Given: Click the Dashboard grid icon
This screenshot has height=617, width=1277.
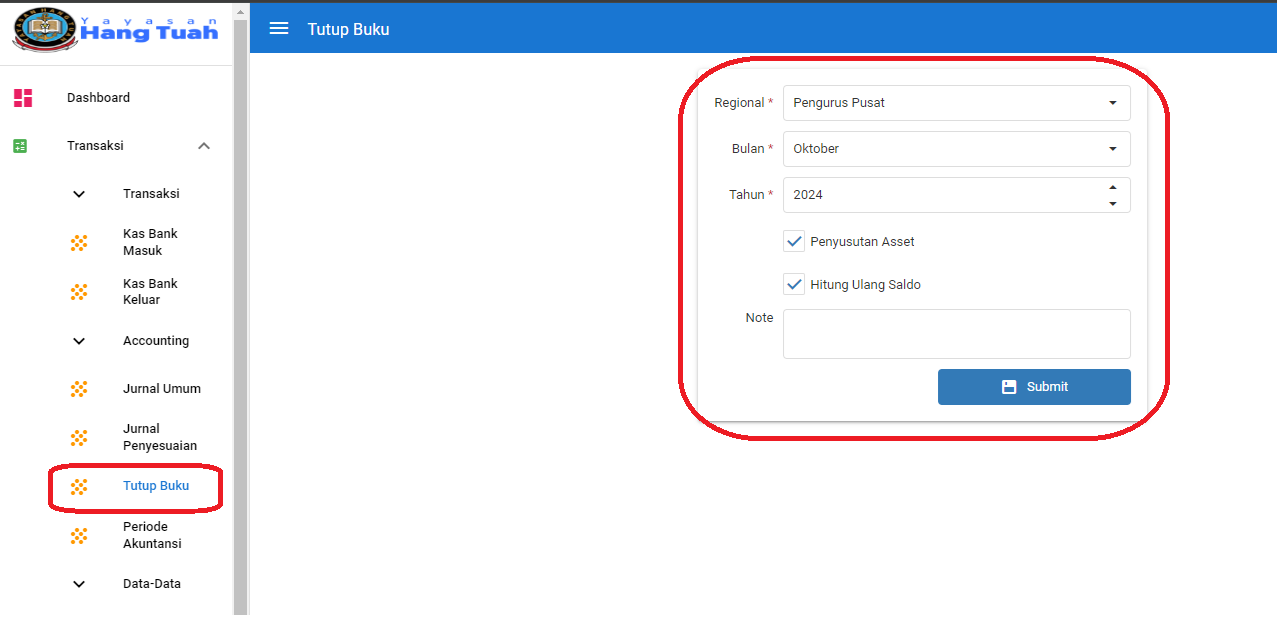Looking at the screenshot, I should click(x=22, y=98).
